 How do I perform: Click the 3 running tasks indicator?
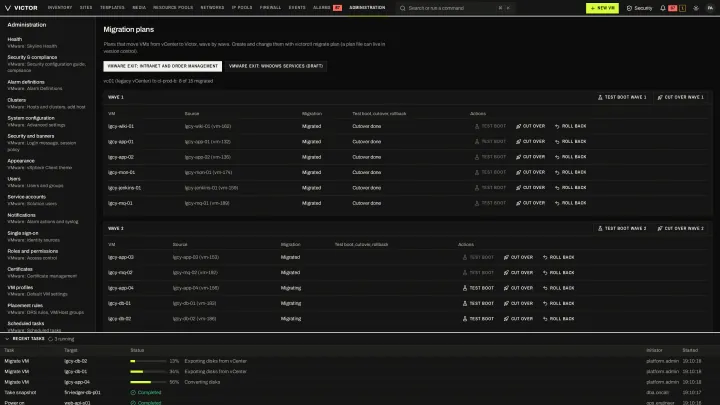click(61, 339)
